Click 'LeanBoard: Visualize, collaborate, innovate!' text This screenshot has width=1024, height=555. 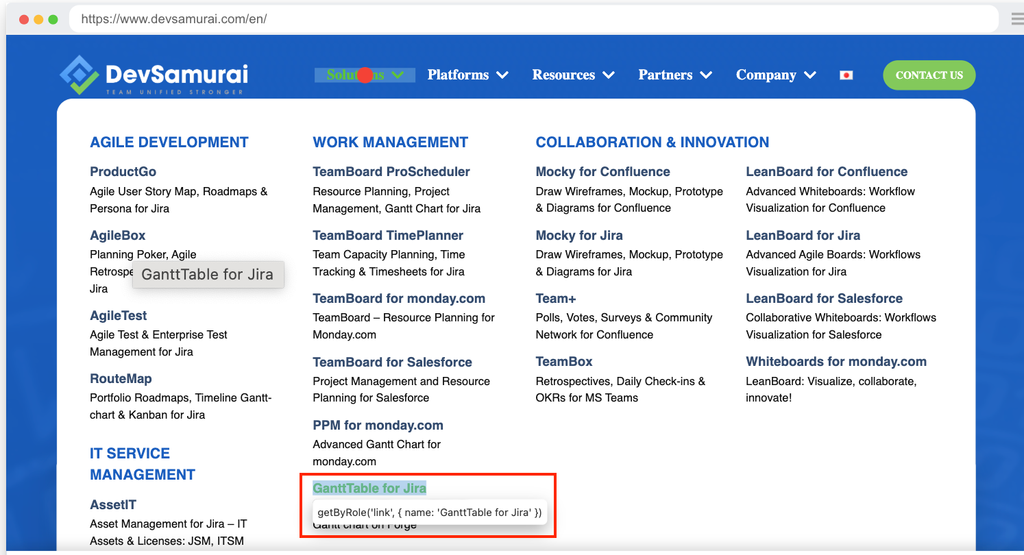click(x=831, y=389)
